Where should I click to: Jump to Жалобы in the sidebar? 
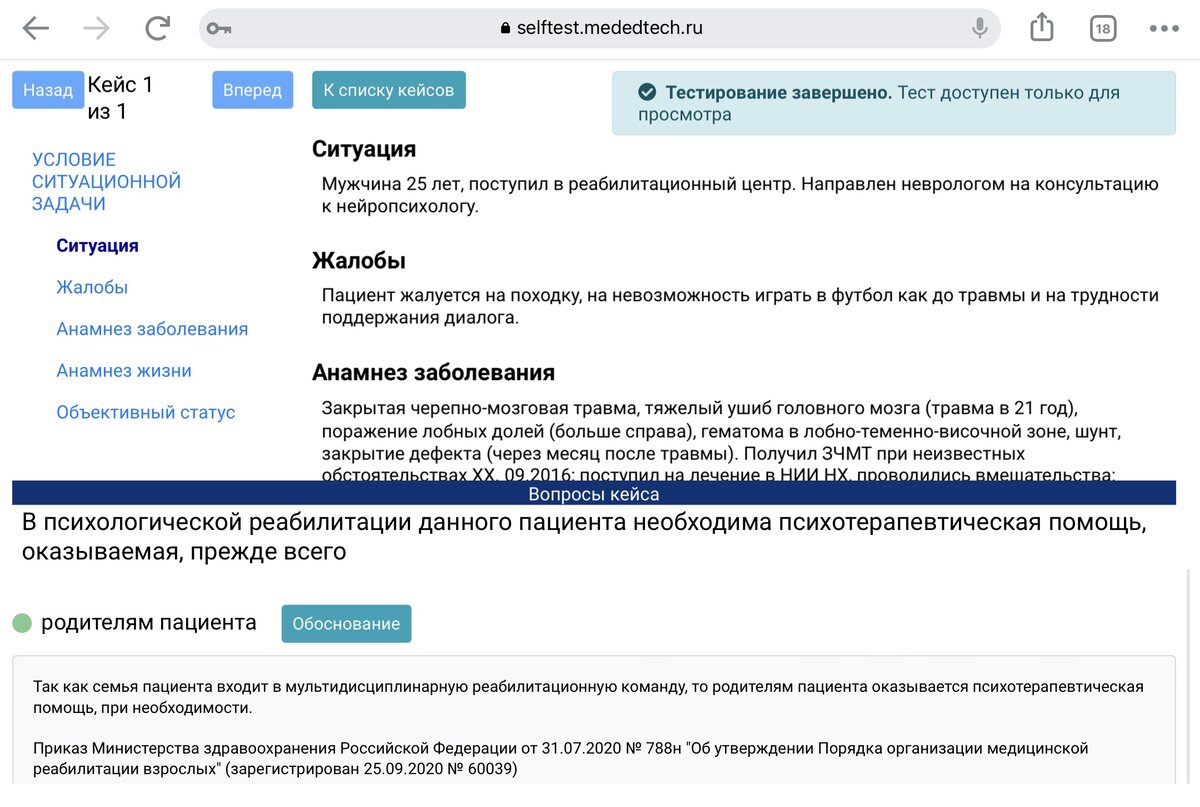click(x=92, y=288)
